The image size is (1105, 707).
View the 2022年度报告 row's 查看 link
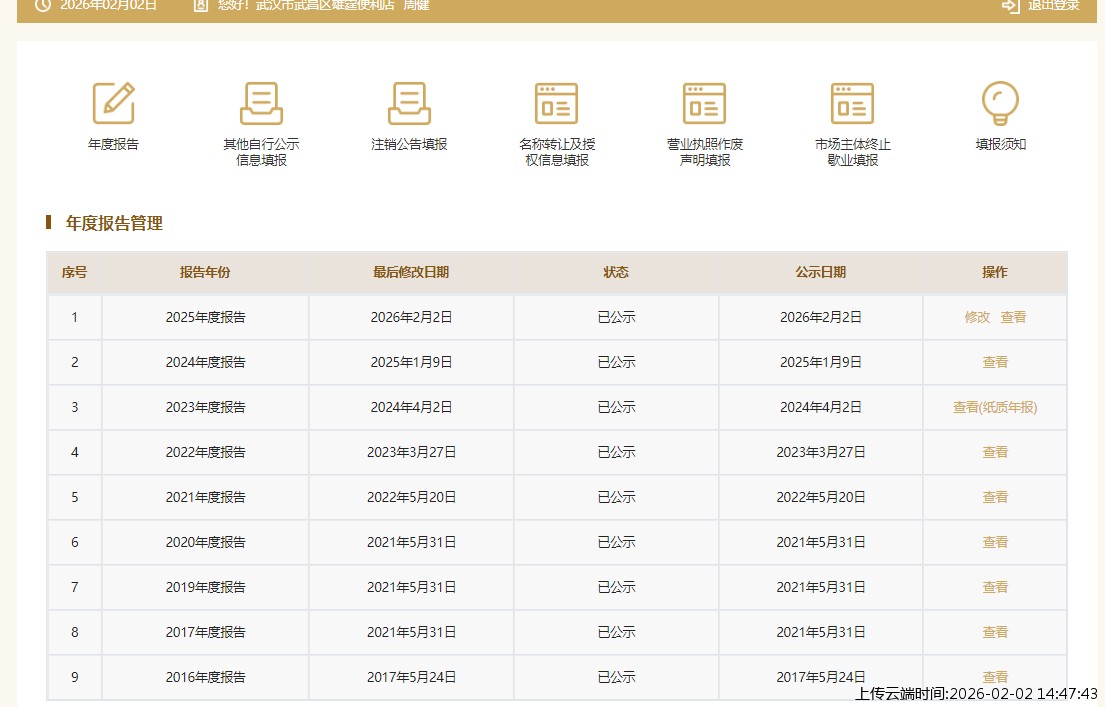995,452
